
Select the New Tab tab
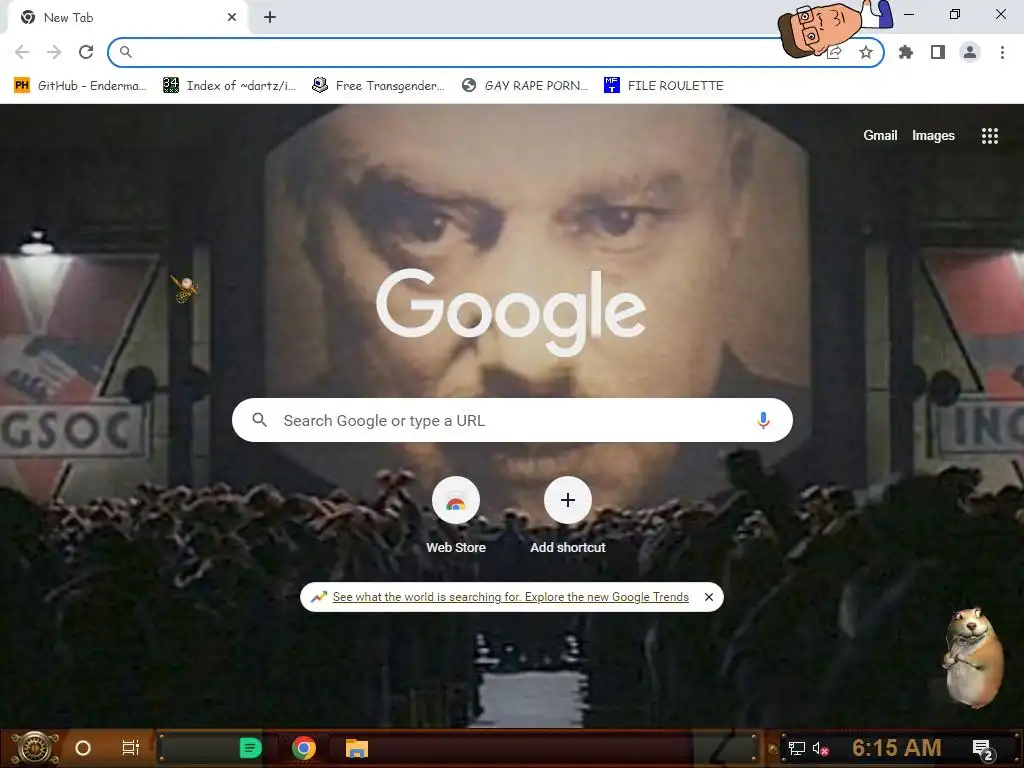[127, 18]
